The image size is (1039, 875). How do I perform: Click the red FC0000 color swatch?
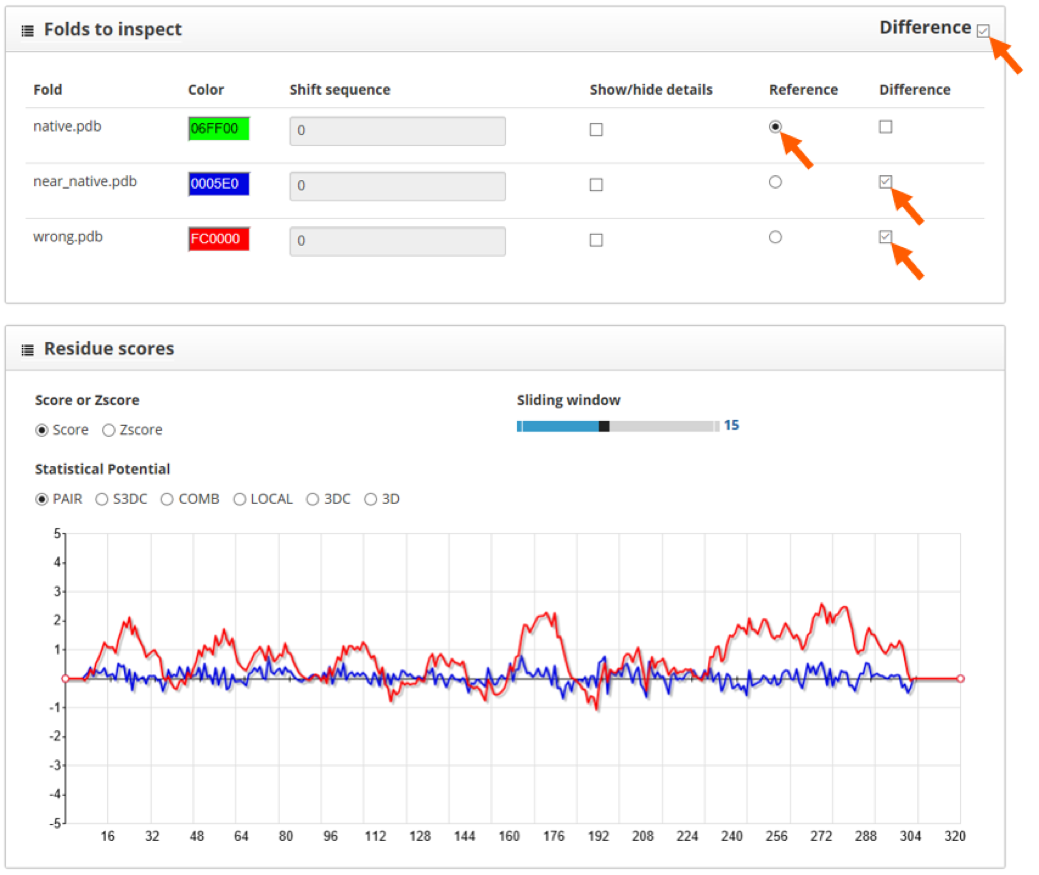point(219,239)
